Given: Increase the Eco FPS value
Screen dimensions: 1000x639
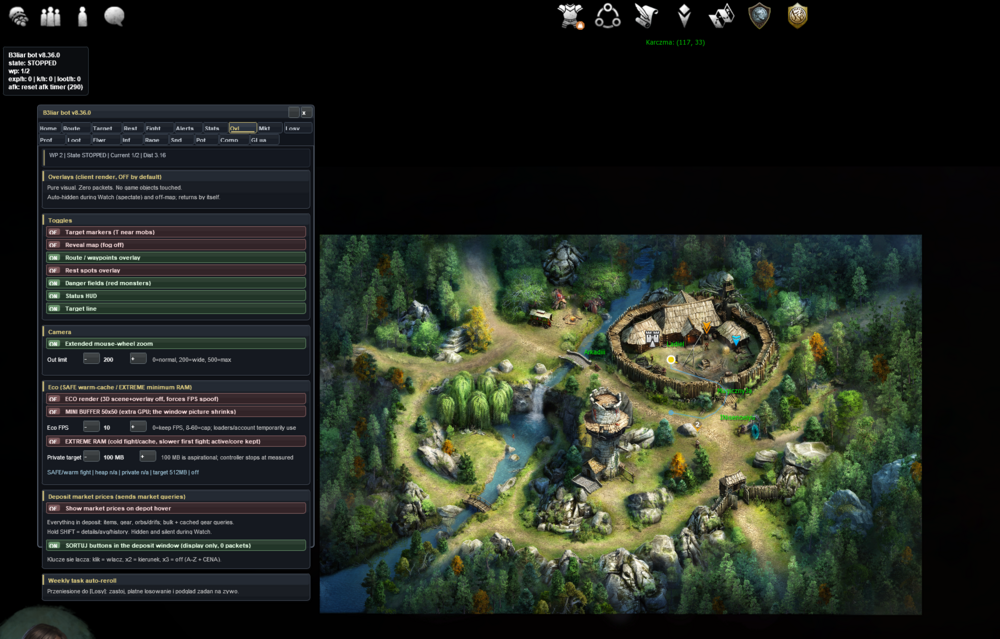Looking at the screenshot, I should click(x=138, y=427).
